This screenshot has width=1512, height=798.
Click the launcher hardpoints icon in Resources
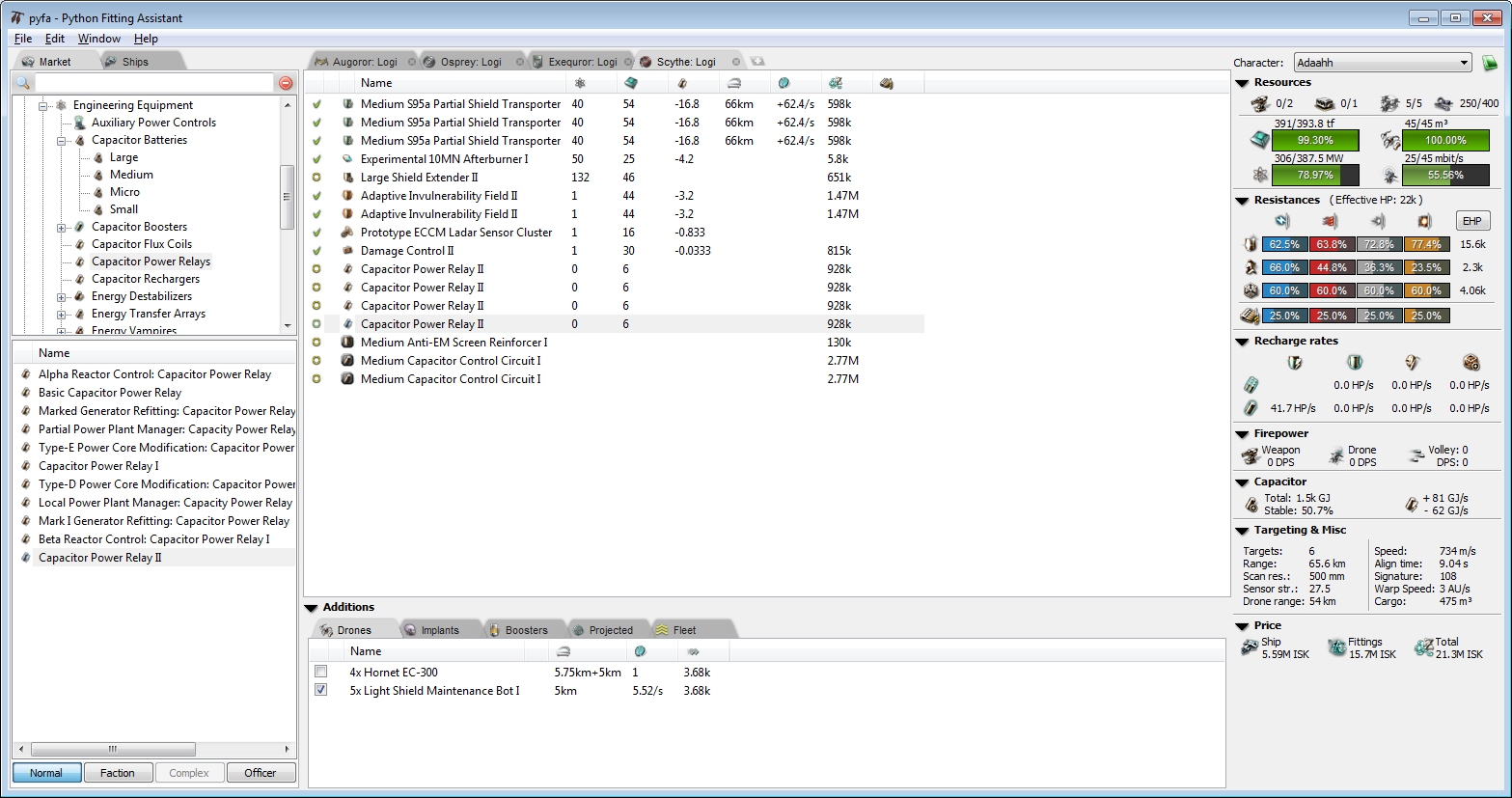pos(1326,103)
